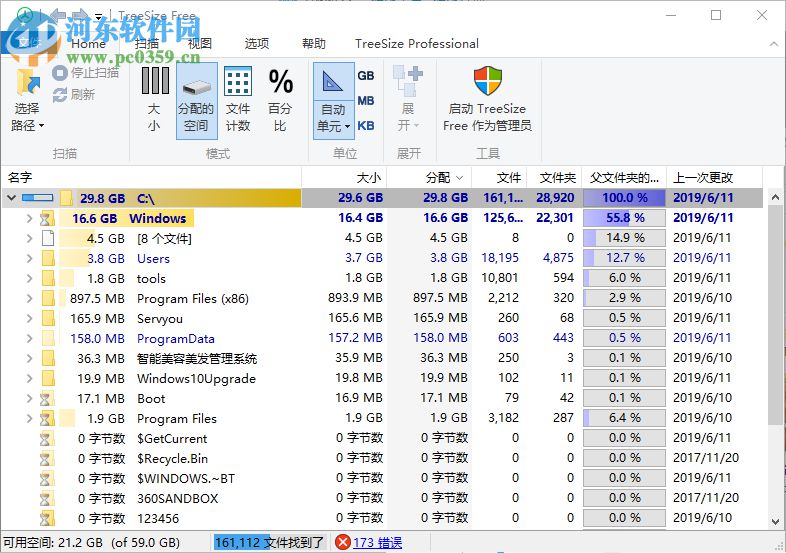The height and width of the screenshot is (553, 786).
Task: Click the Windows folder hourglass icon
Action: pyautogui.click(x=47, y=218)
